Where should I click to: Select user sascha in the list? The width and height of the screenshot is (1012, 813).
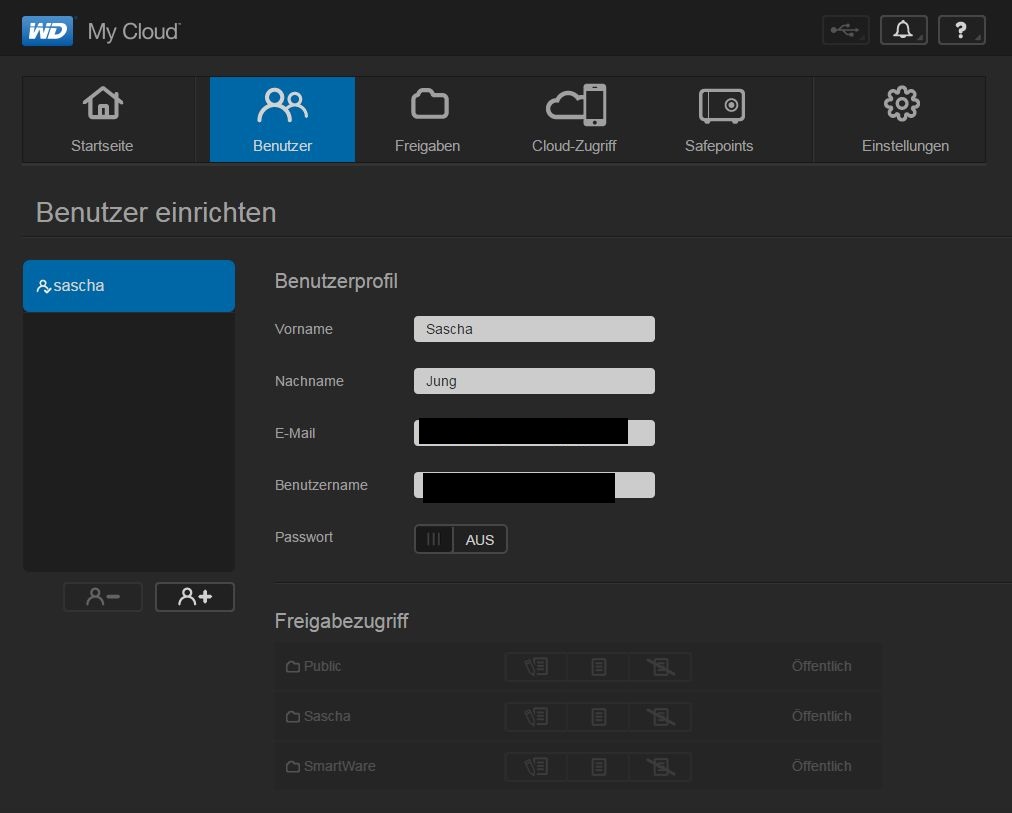click(x=129, y=286)
